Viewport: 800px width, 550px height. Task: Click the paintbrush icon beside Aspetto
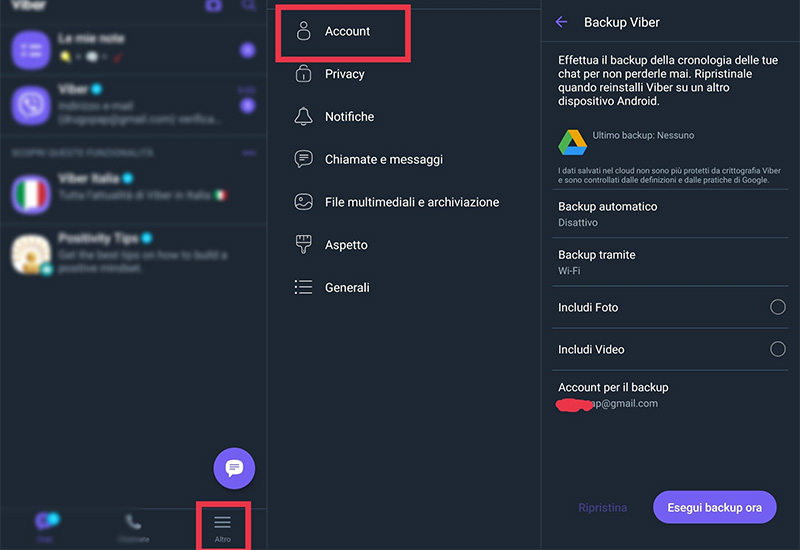304,244
